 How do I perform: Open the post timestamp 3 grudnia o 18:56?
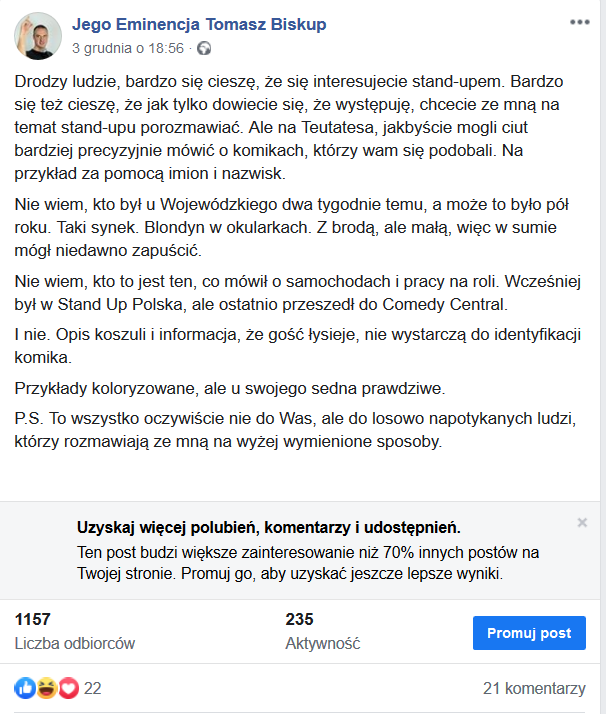pos(127,47)
